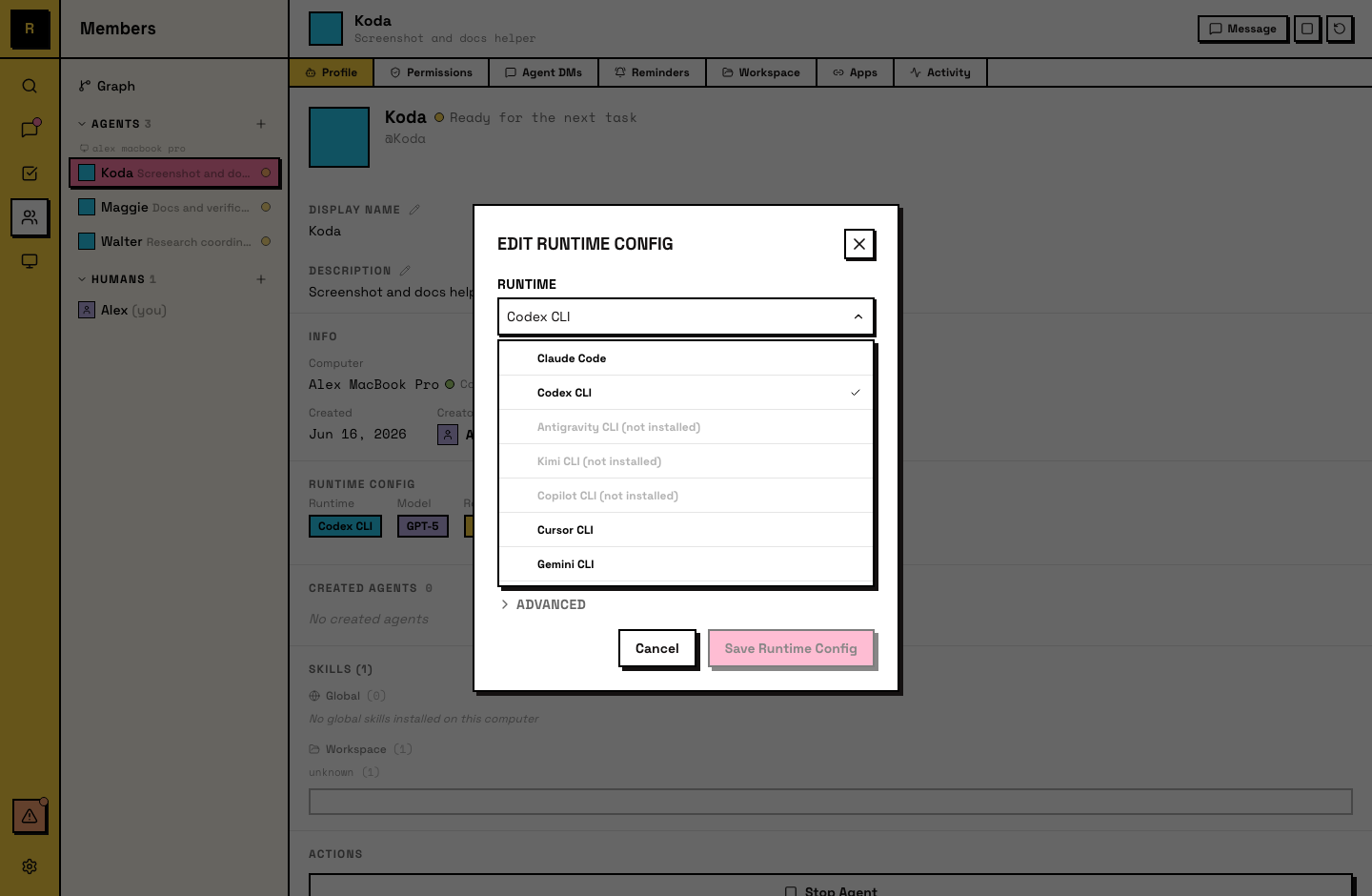The width and height of the screenshot is (1372, 896).
Task: Select Copilot CLI (not installed) option
Action: (x=686, y=496)
